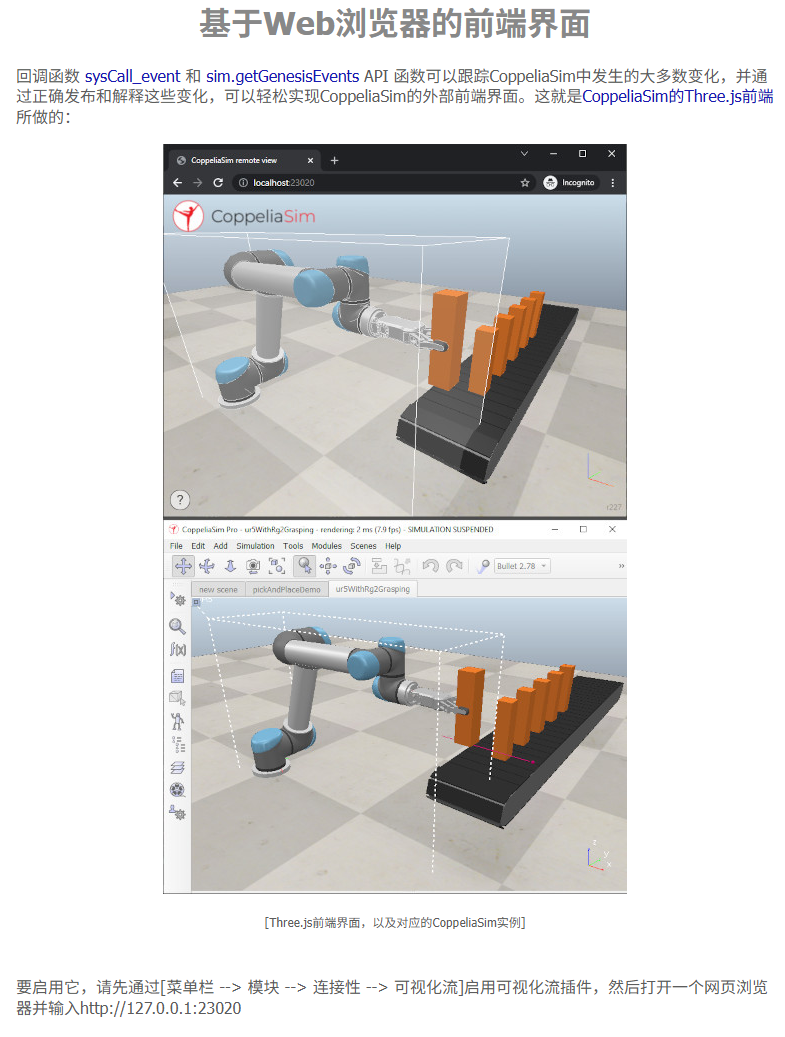Viewport: 785px width, 1037px height.
Task: Switch to the new scene tab
Action: tap(218, 589)
